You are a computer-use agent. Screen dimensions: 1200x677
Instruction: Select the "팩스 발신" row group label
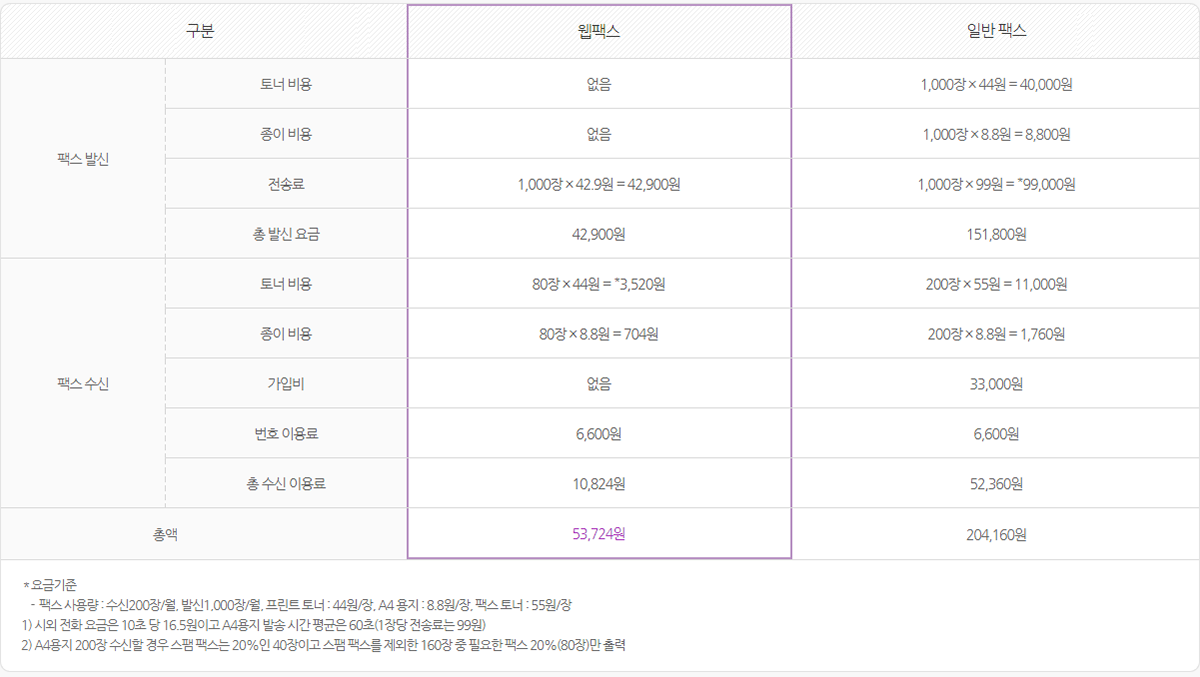click(84, 159)
